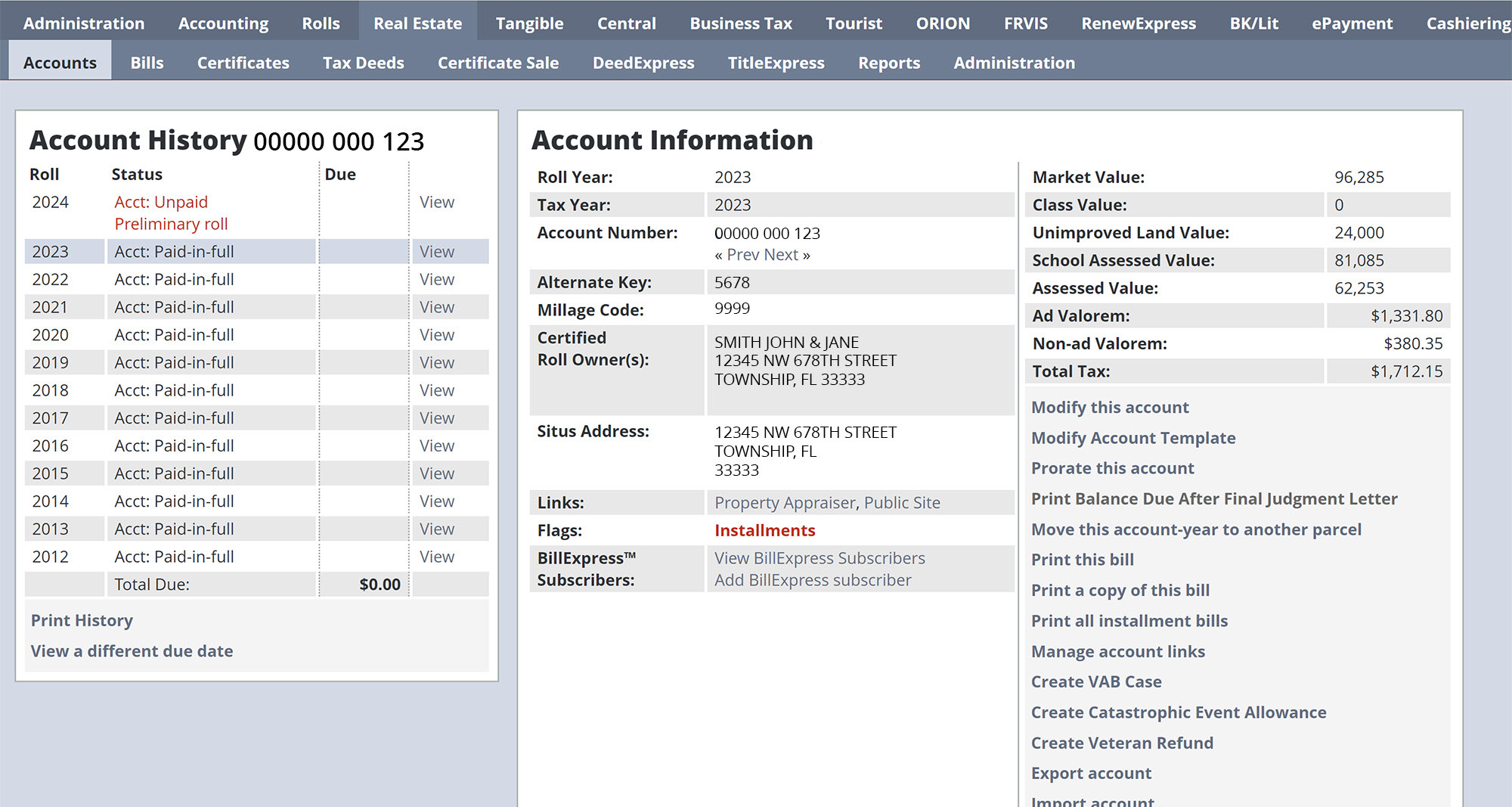Open the Accounting top menu
The image size is (1512, 807).
223,23
